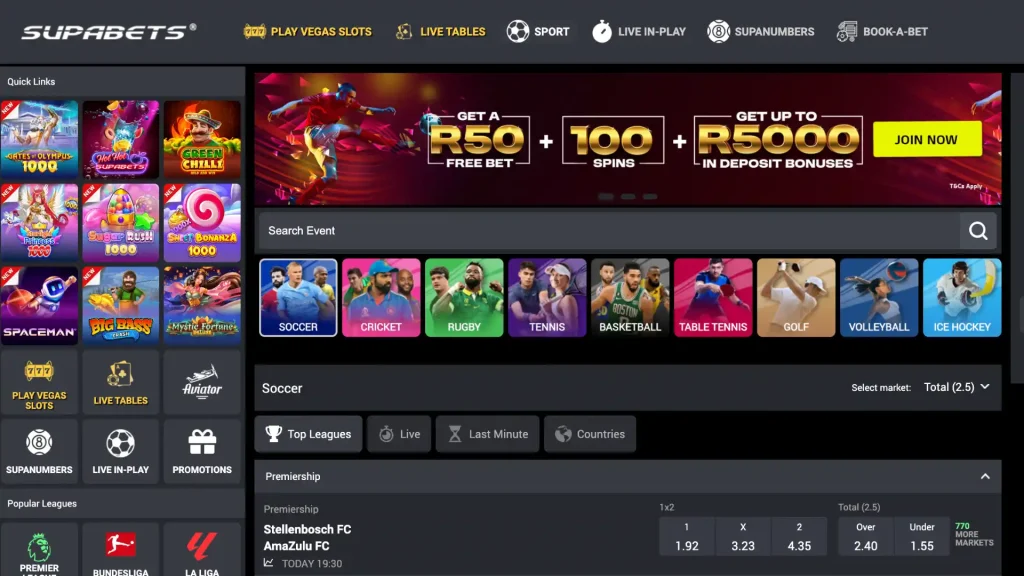Launch the Spaceman game
The height and width of the screenshot is (576, 1024).
point(39,305)
